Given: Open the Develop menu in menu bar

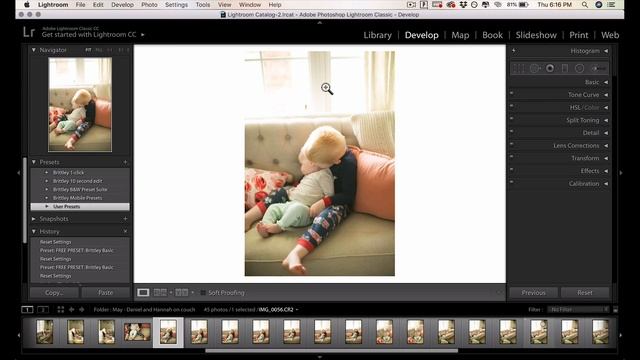Looking at the screenshot, I should (122, 5).
